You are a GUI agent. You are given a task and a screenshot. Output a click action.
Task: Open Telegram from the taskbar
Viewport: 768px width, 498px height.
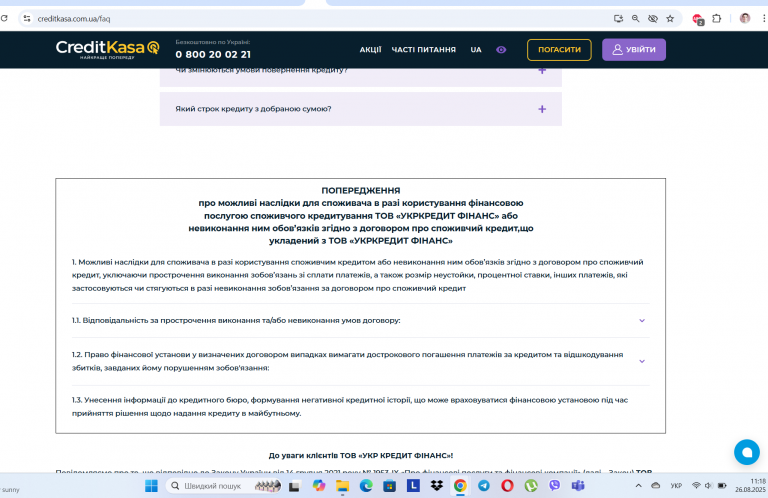[x=484, y=486]
